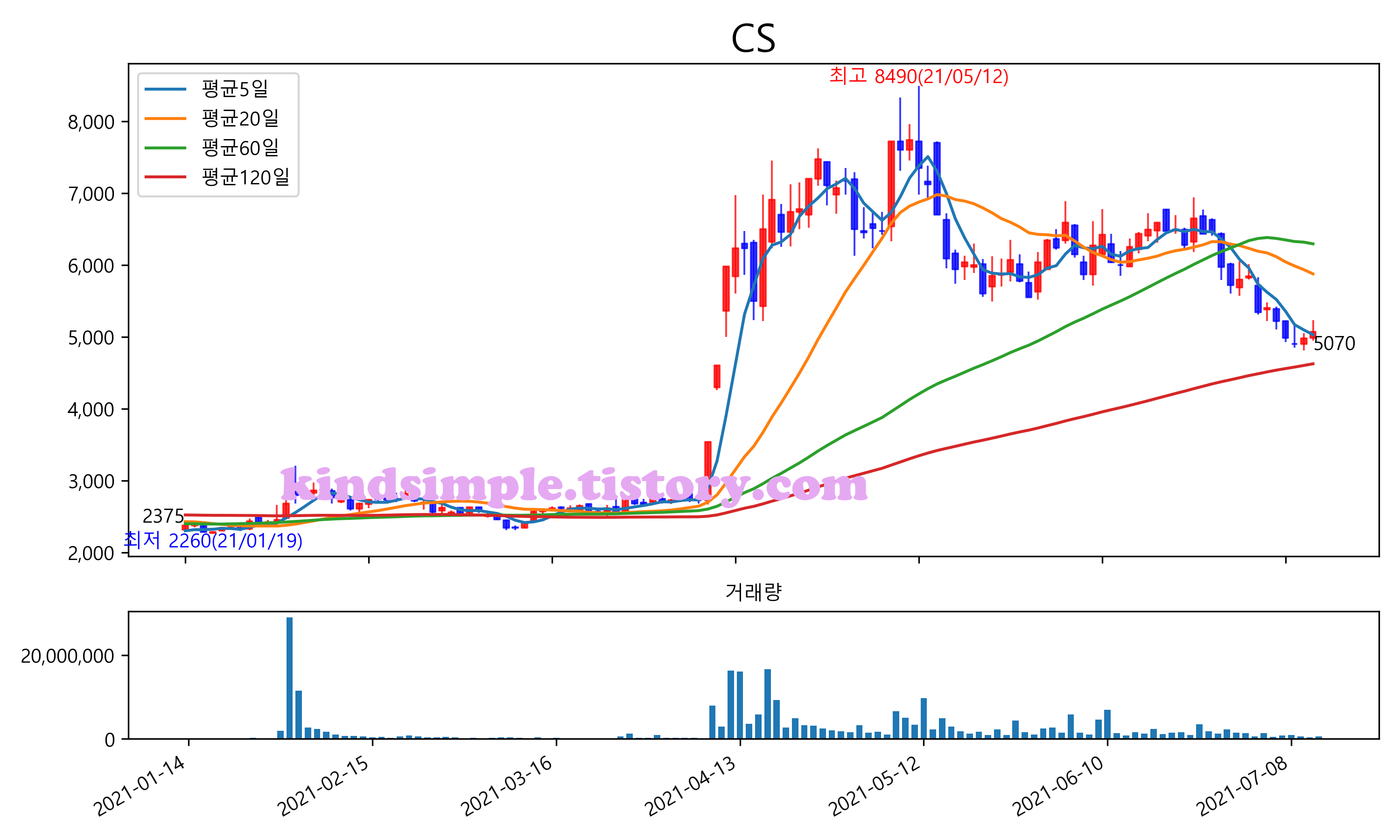The width and height of the screenshot is (1400, 840).
Task: Click the 평균5일 legend label
Action: 235,89
